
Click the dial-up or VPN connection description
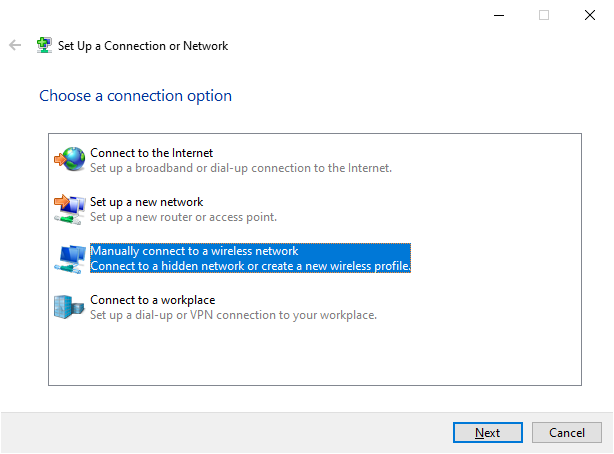(232, 315)
